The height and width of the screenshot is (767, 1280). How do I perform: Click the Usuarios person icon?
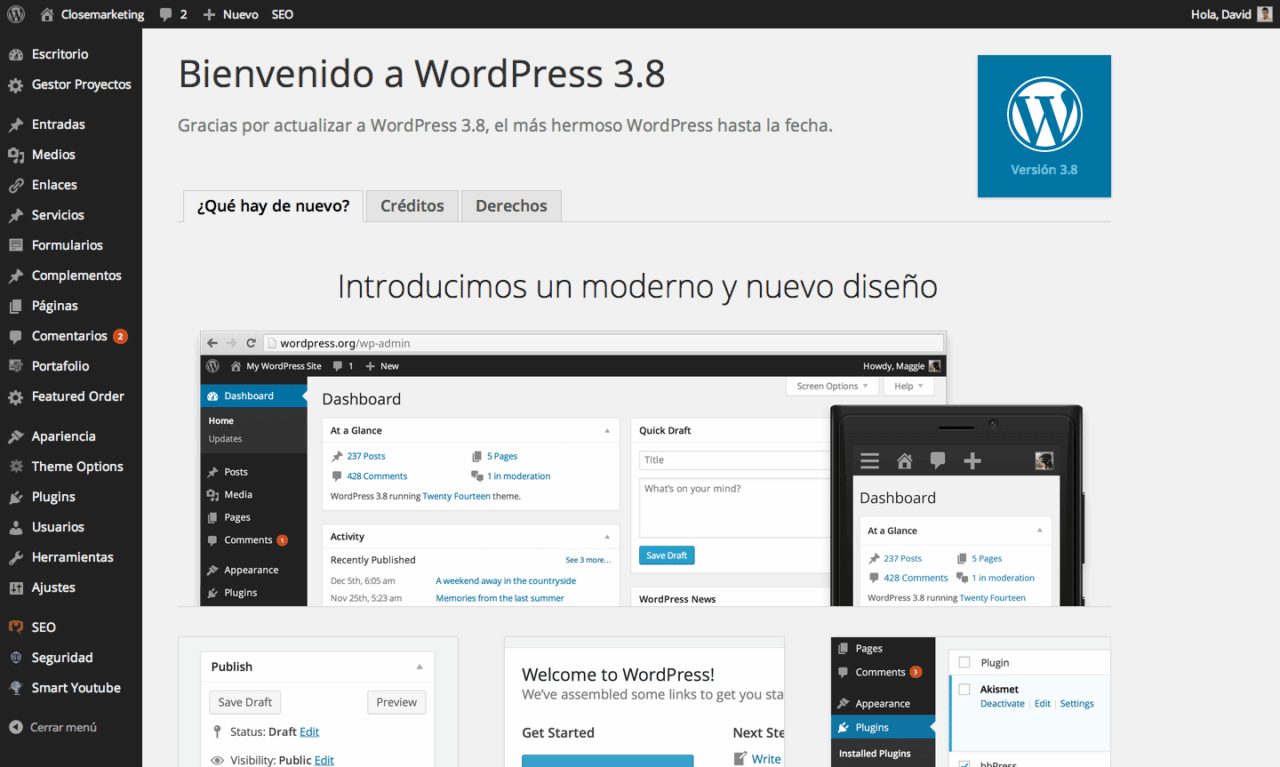[x=15, y=527]
